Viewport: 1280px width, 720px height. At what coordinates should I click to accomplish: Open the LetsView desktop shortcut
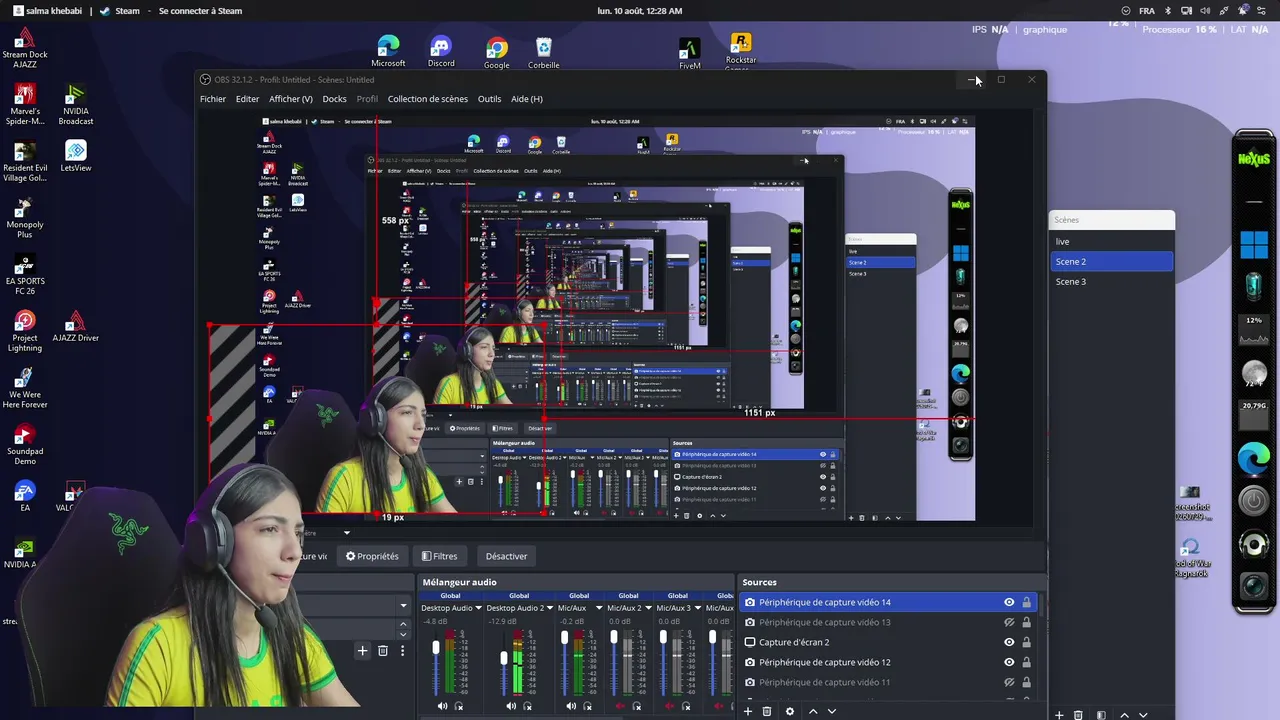point(76,156)
